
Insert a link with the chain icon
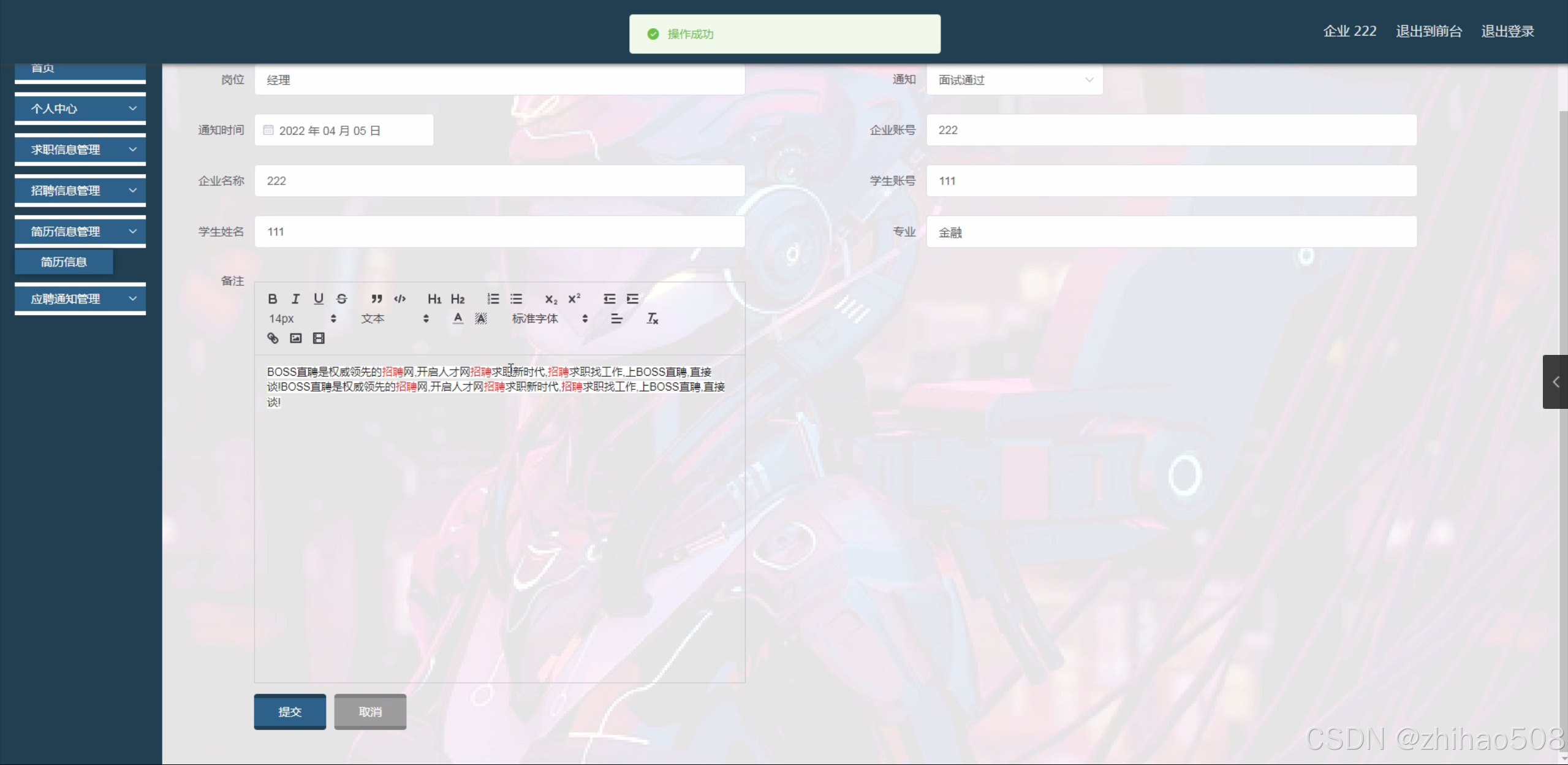pos(273,338)
